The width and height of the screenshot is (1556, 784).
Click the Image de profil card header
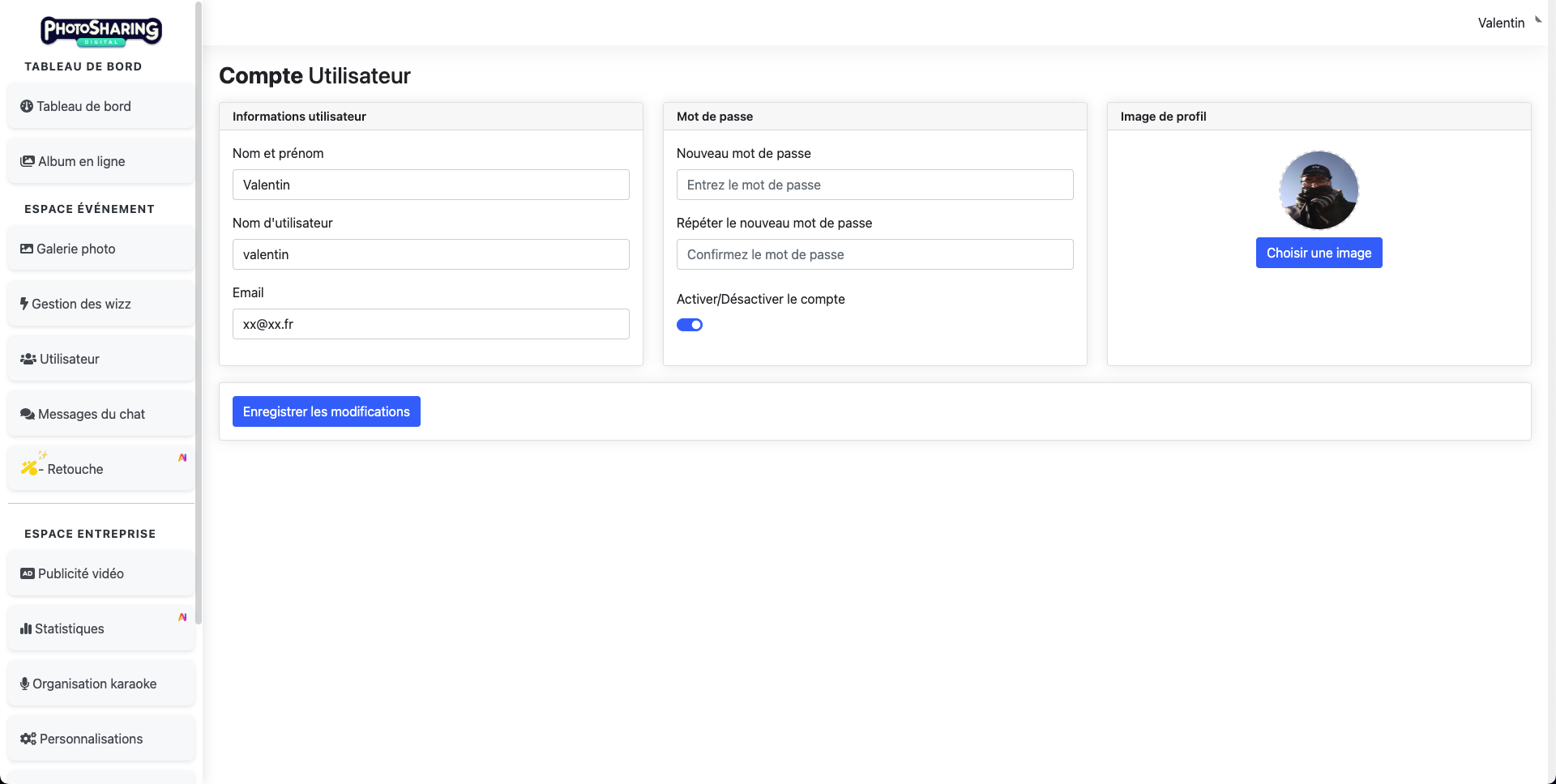point(1319,117)
